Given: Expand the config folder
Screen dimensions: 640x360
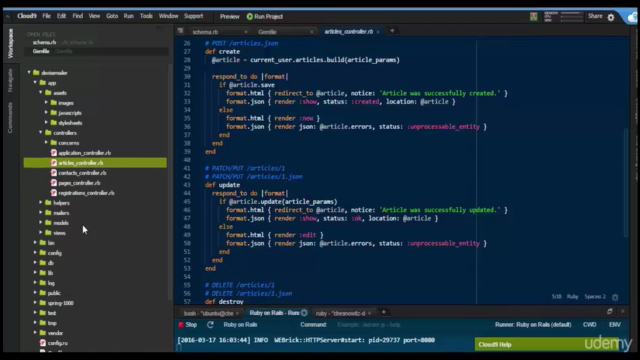Looking at the screenshot, I should coord(35,253).
